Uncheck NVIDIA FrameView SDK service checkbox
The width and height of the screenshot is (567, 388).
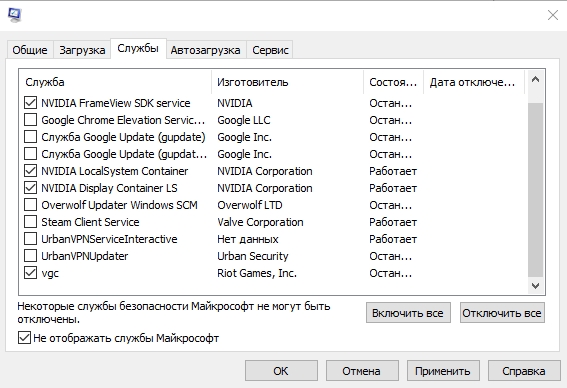click(x=30, y=103)
